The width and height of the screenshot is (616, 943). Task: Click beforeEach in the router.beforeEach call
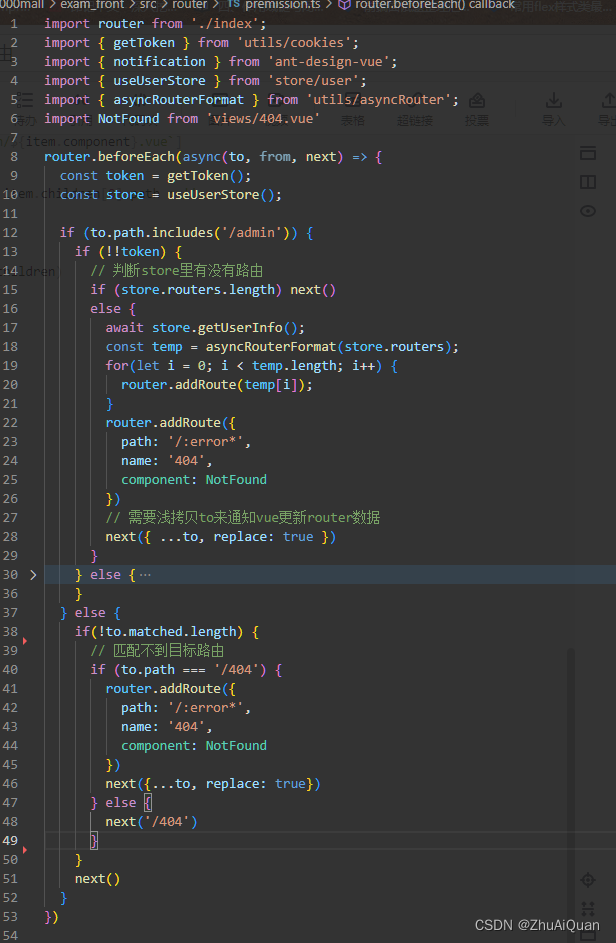point(137,157)
